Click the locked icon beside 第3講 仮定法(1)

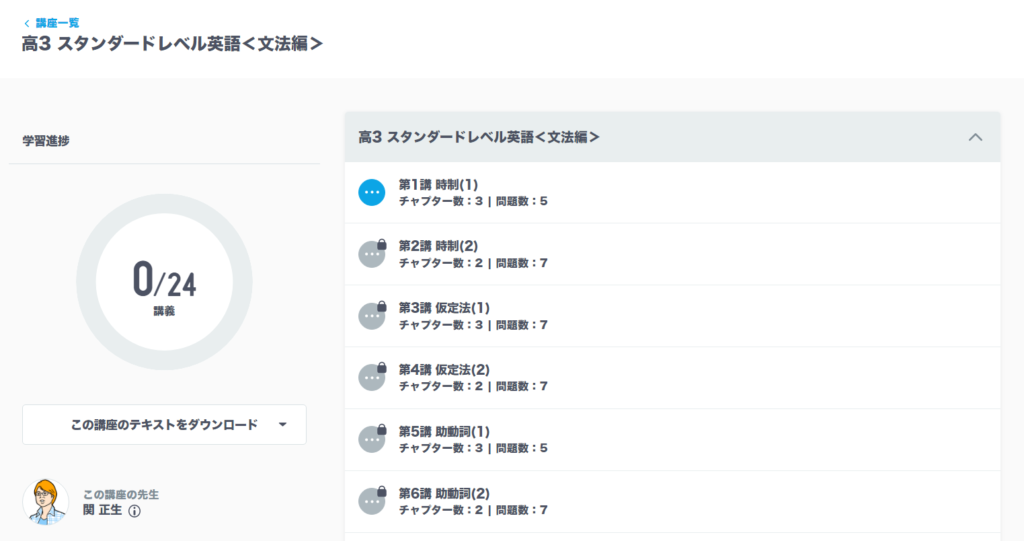point(372,316)
